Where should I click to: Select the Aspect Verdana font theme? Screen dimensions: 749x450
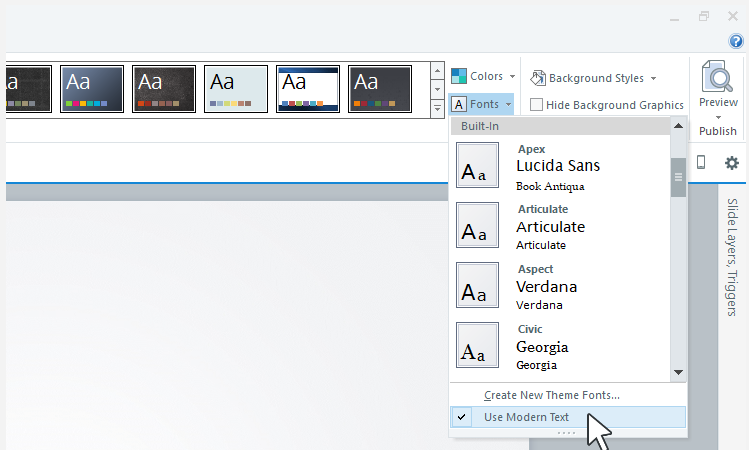(560, 285)
